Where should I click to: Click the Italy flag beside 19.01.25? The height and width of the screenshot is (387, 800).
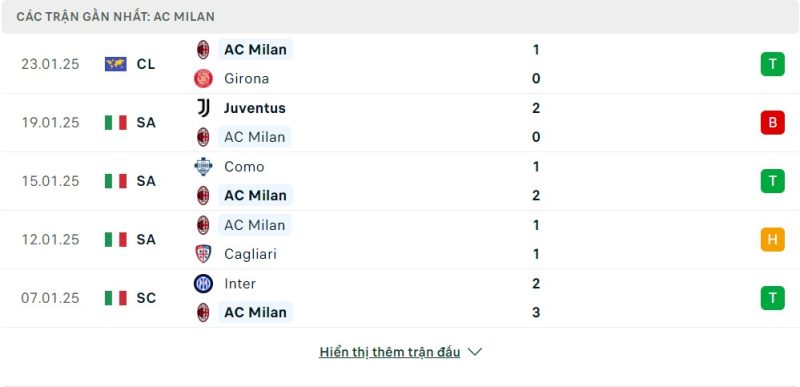pos(116,123)
